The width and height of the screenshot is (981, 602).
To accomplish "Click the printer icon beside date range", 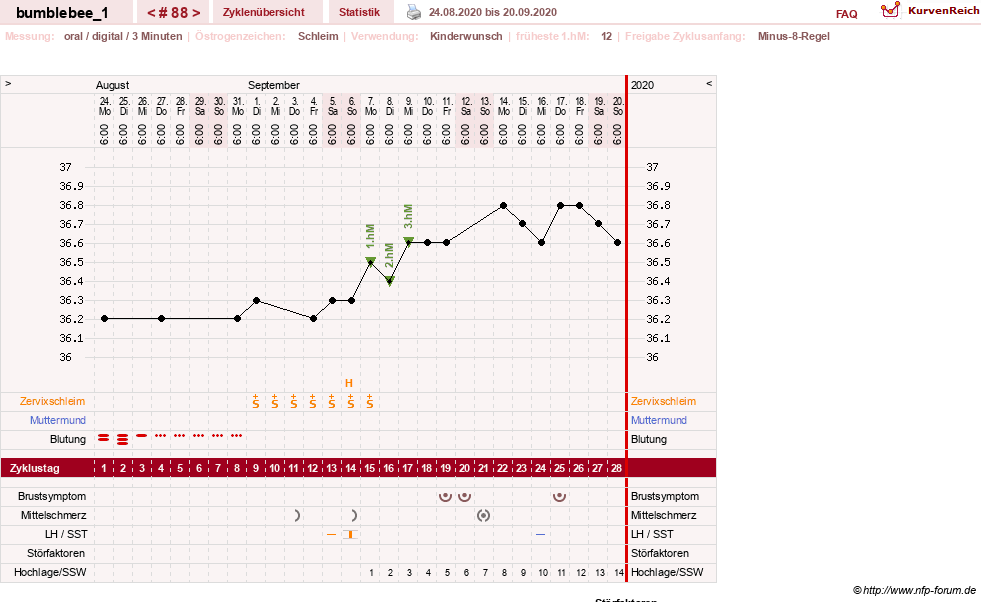I will click(414, 12).
